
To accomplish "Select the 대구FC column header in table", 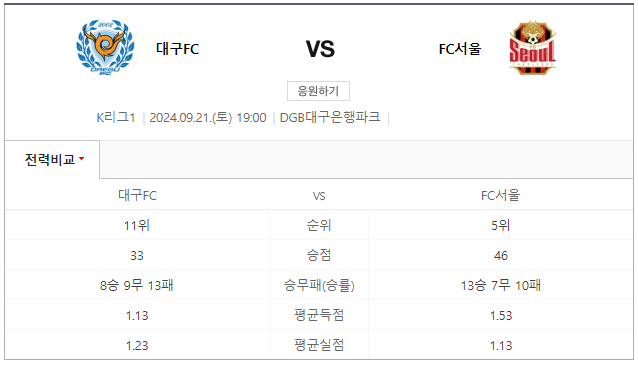I will [137, 195].
